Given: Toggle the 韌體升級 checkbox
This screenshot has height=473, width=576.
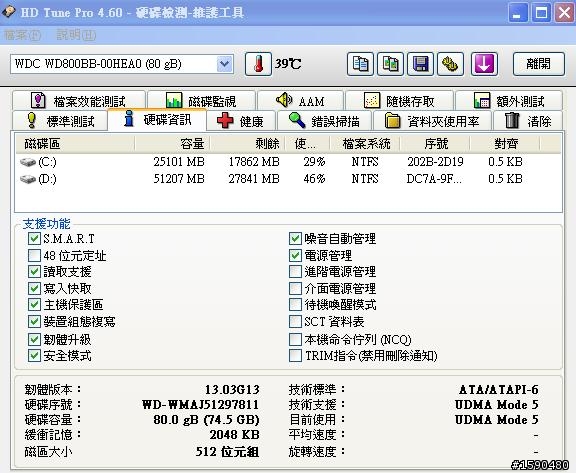Looking at the screenshot, I should [34, 339].
